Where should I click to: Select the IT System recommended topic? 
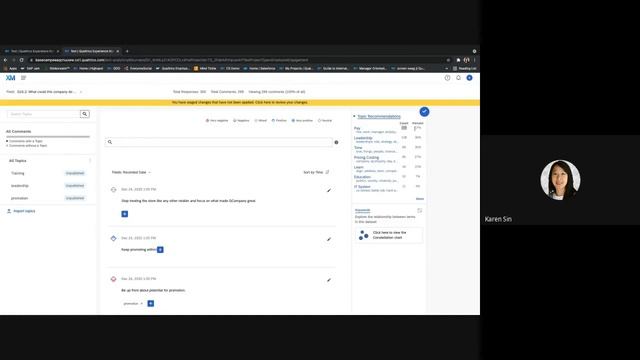pos(362,187)
